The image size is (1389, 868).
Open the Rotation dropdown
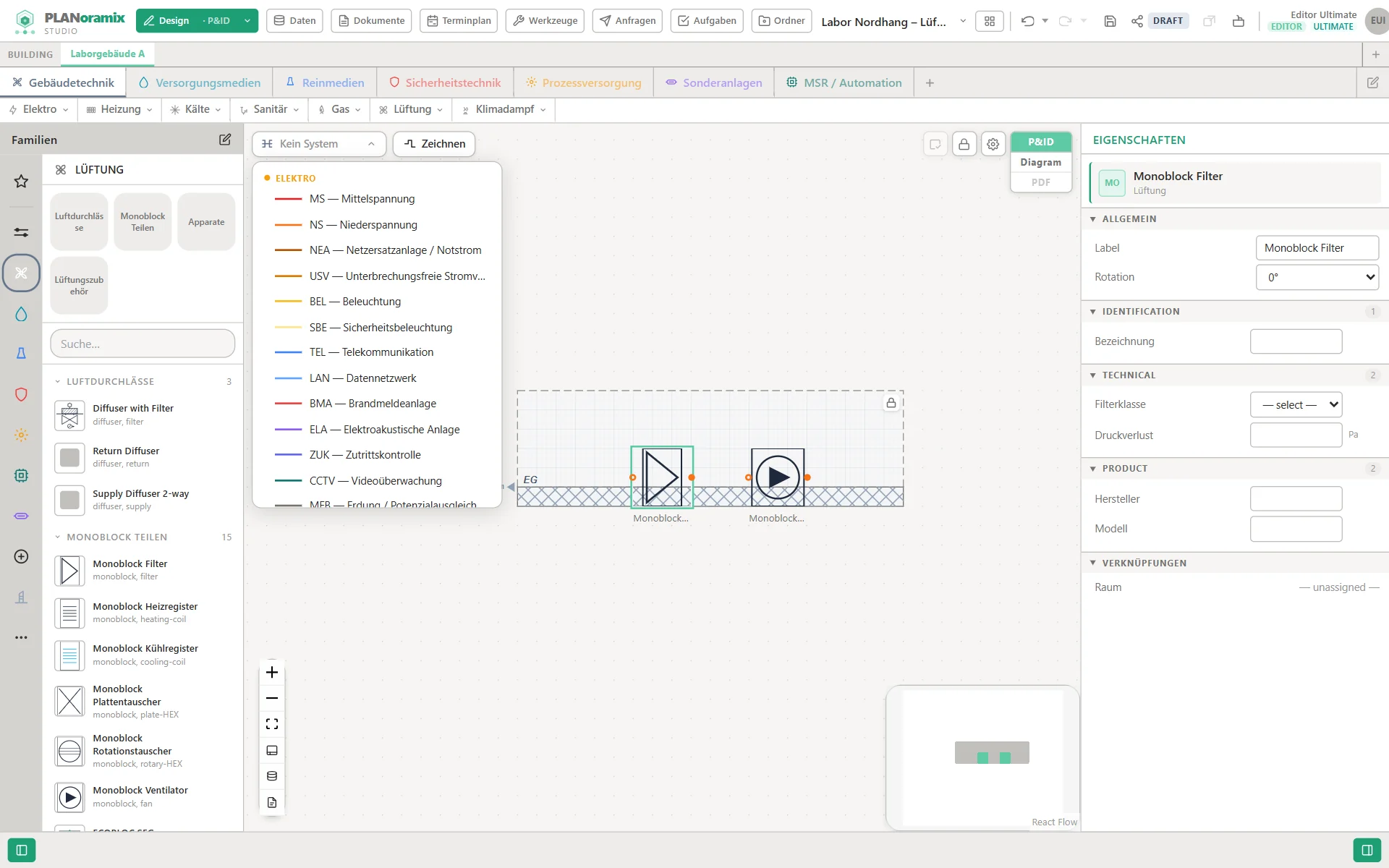pos(1317,277)
